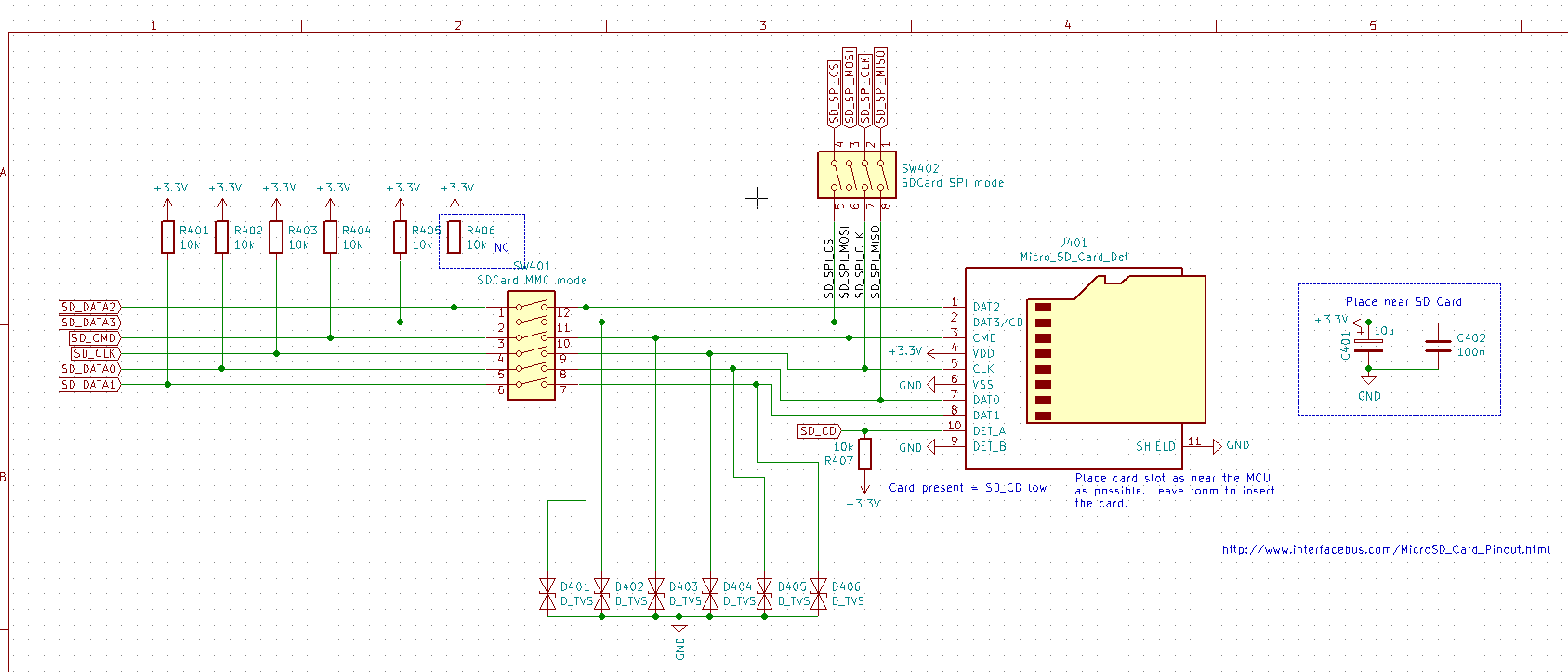Click the DAT3/CD pin name on J401

pos(997,323)
